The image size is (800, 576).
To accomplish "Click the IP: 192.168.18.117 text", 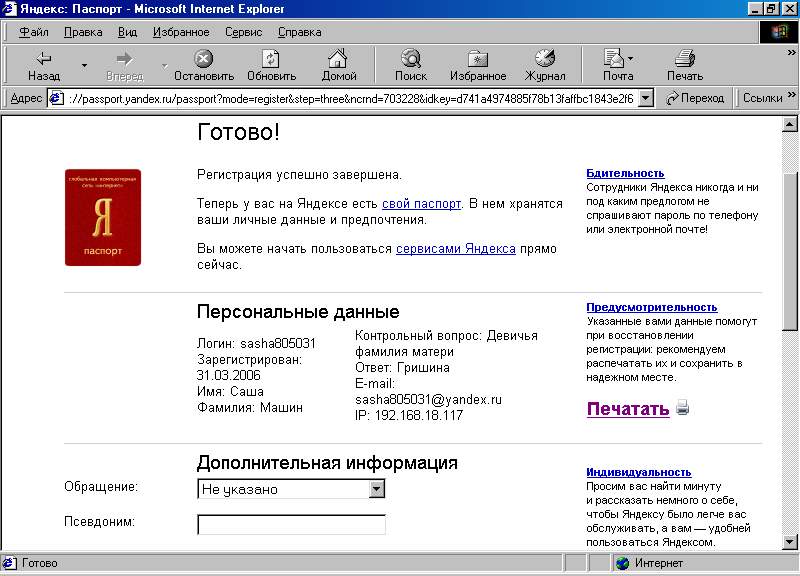I will tap(409, 415).
